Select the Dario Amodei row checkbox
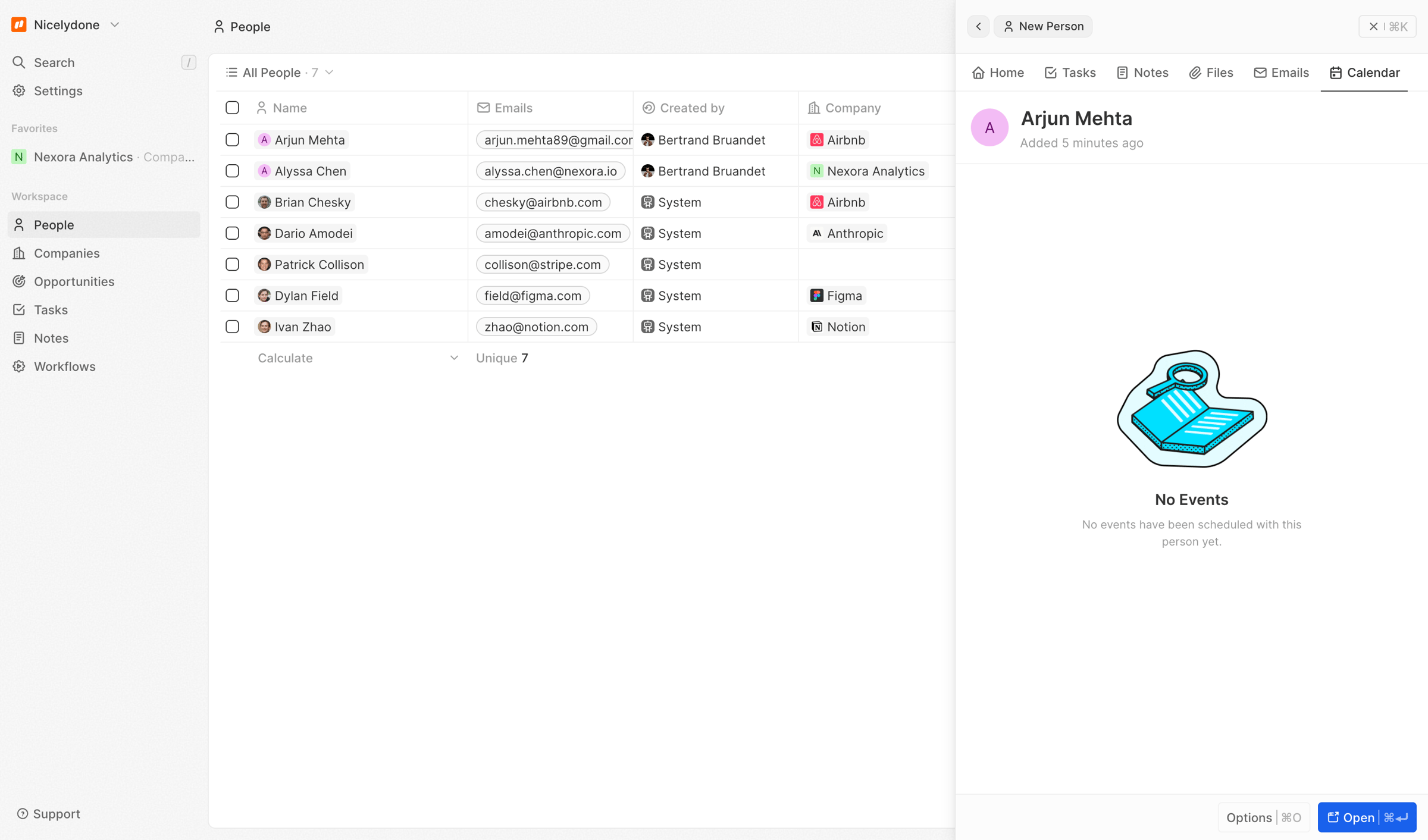This screenshot has width=1428, height=840. [x=232, y=233]
